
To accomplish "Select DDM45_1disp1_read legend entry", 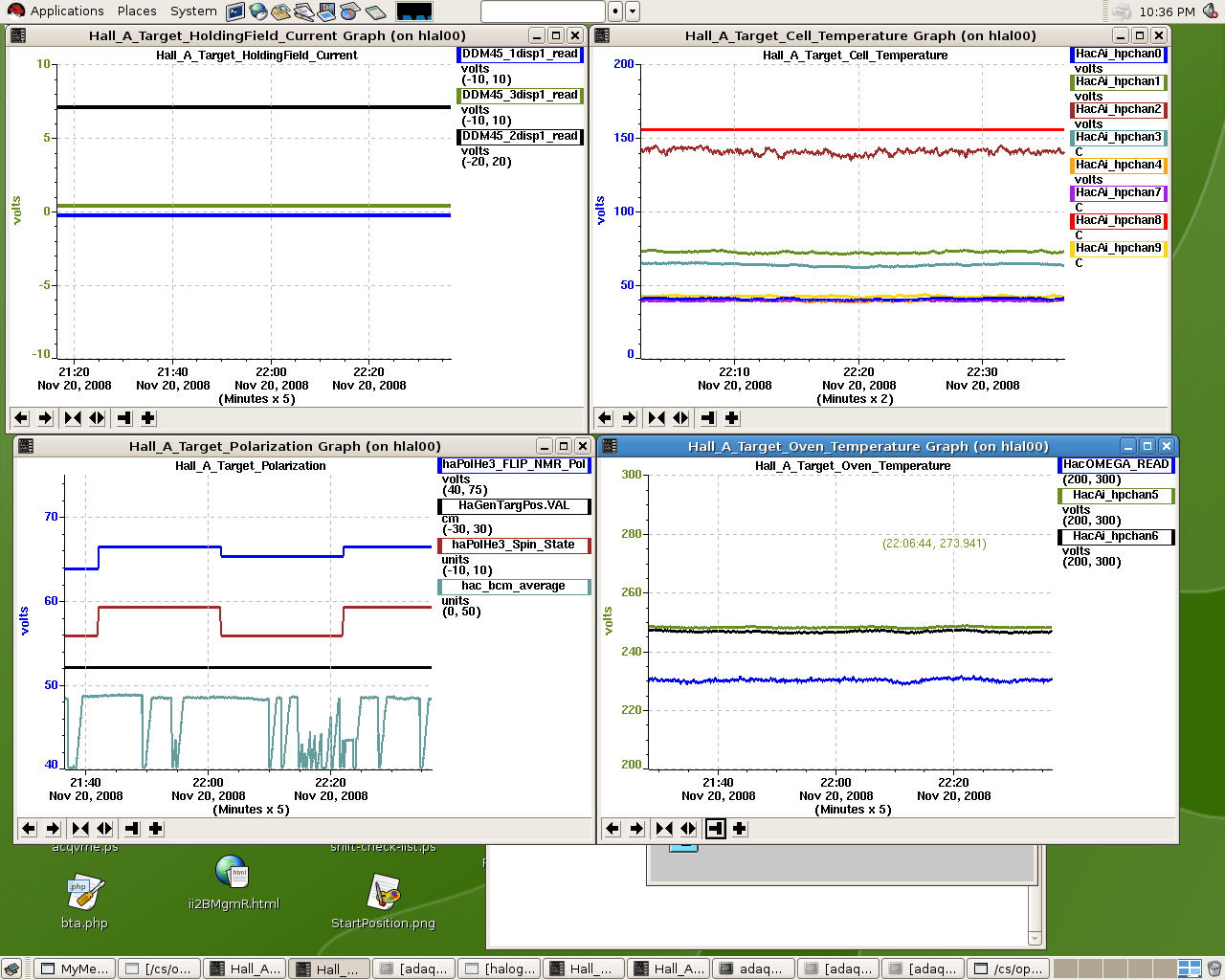I will pos(521,55).
